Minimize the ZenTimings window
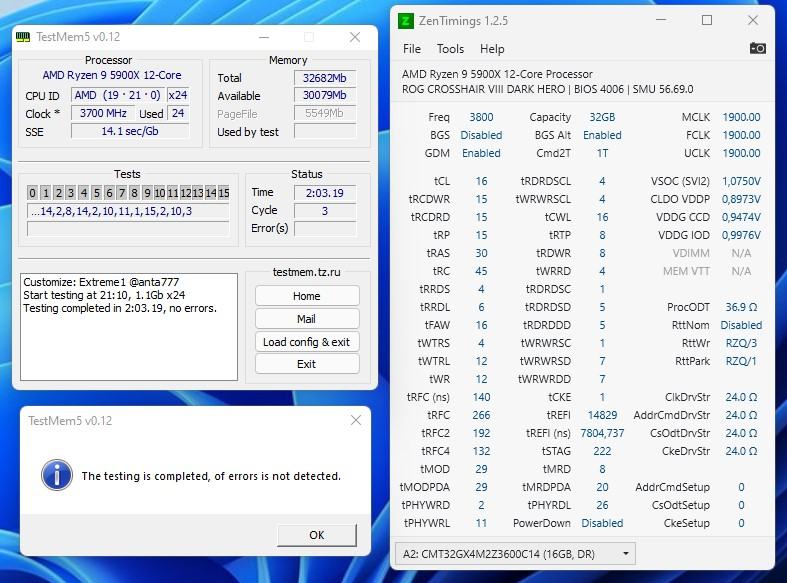Image resolution: width=787 pixels, height=583 pixels. click(661, 20)
